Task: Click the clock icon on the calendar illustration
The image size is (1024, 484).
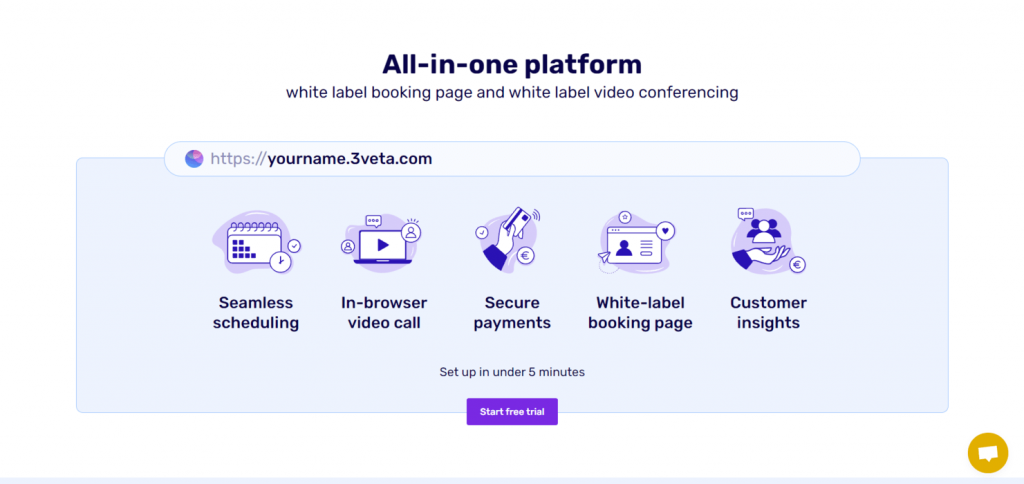Action: [x=280, y=262]
